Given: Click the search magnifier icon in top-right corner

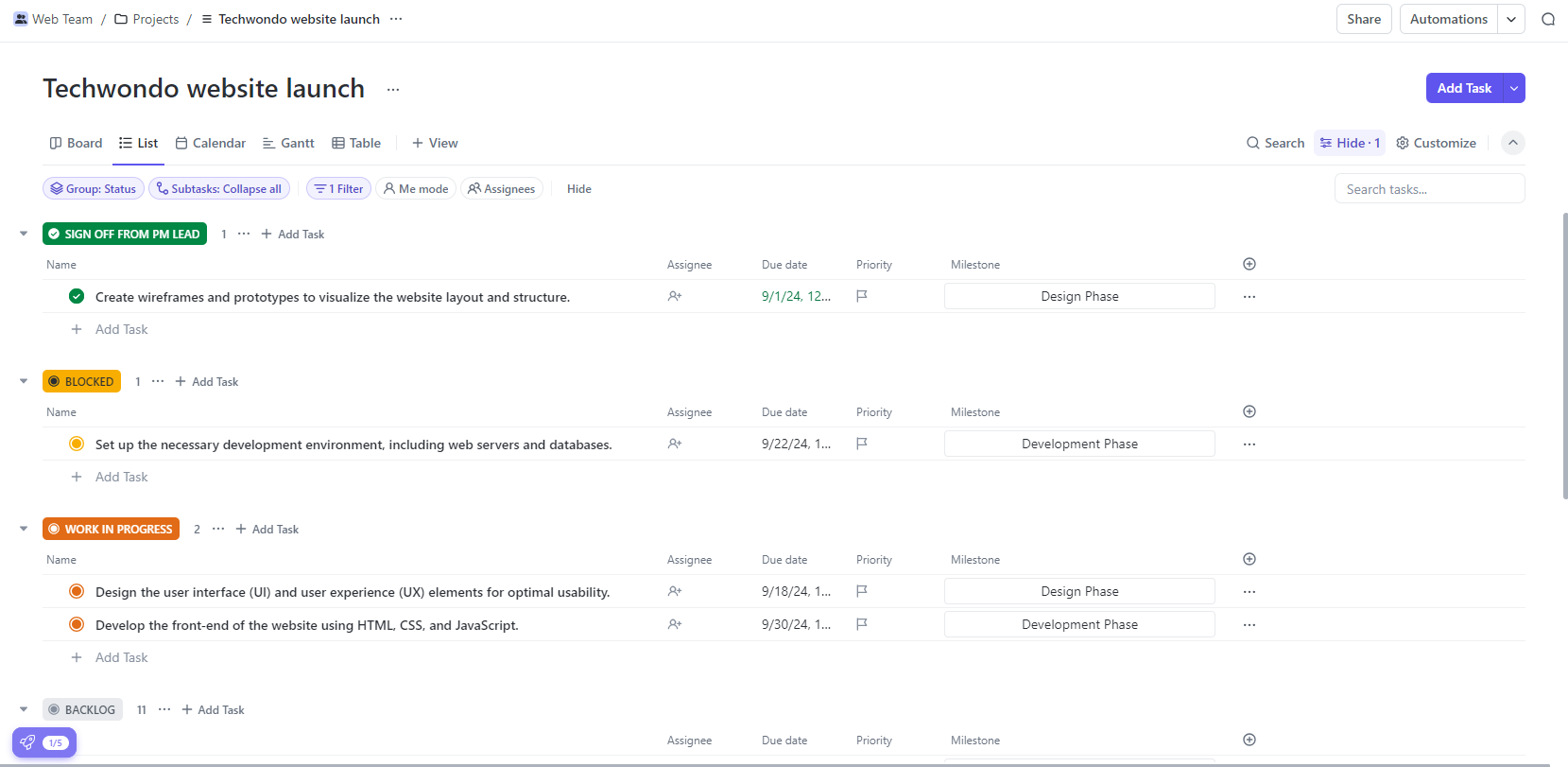Looking at the screenshot, I should click(1548, 19).
